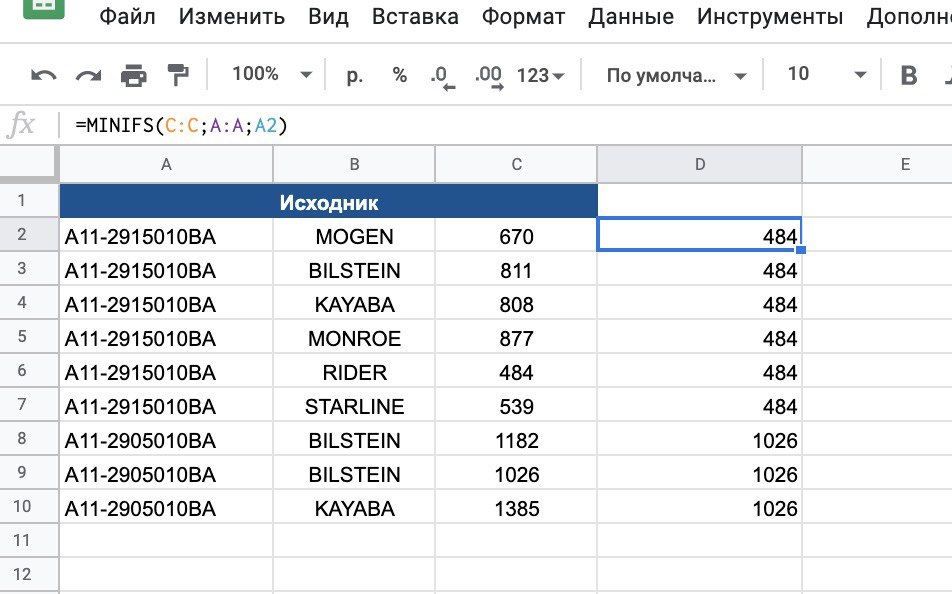This screenshot has height=594, width=952.
Task: Increase decimal places button
Action: 488,76
